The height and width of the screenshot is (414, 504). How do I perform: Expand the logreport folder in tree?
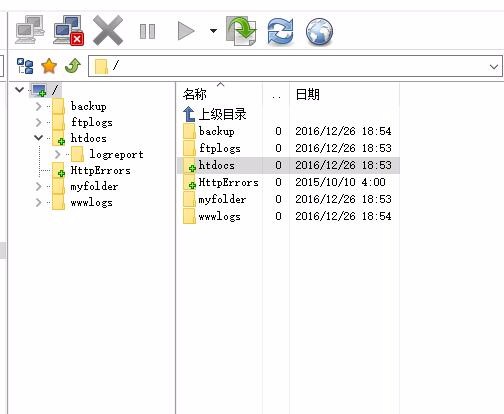coord(57,154)
